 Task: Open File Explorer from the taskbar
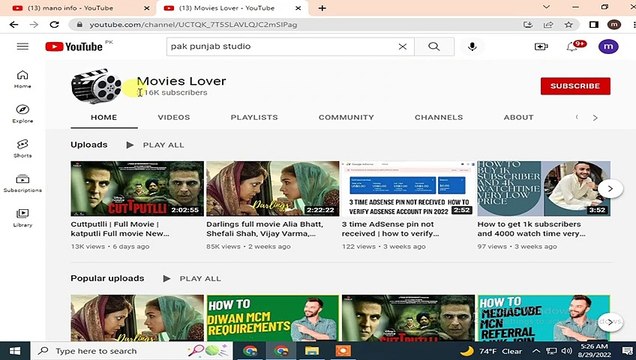pos(312,351)
